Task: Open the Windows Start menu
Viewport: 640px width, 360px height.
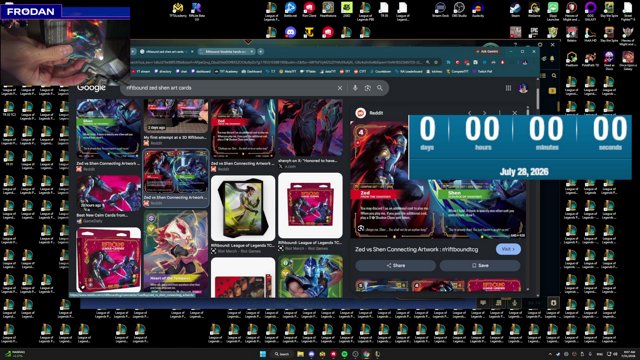Action: (263, 354)
